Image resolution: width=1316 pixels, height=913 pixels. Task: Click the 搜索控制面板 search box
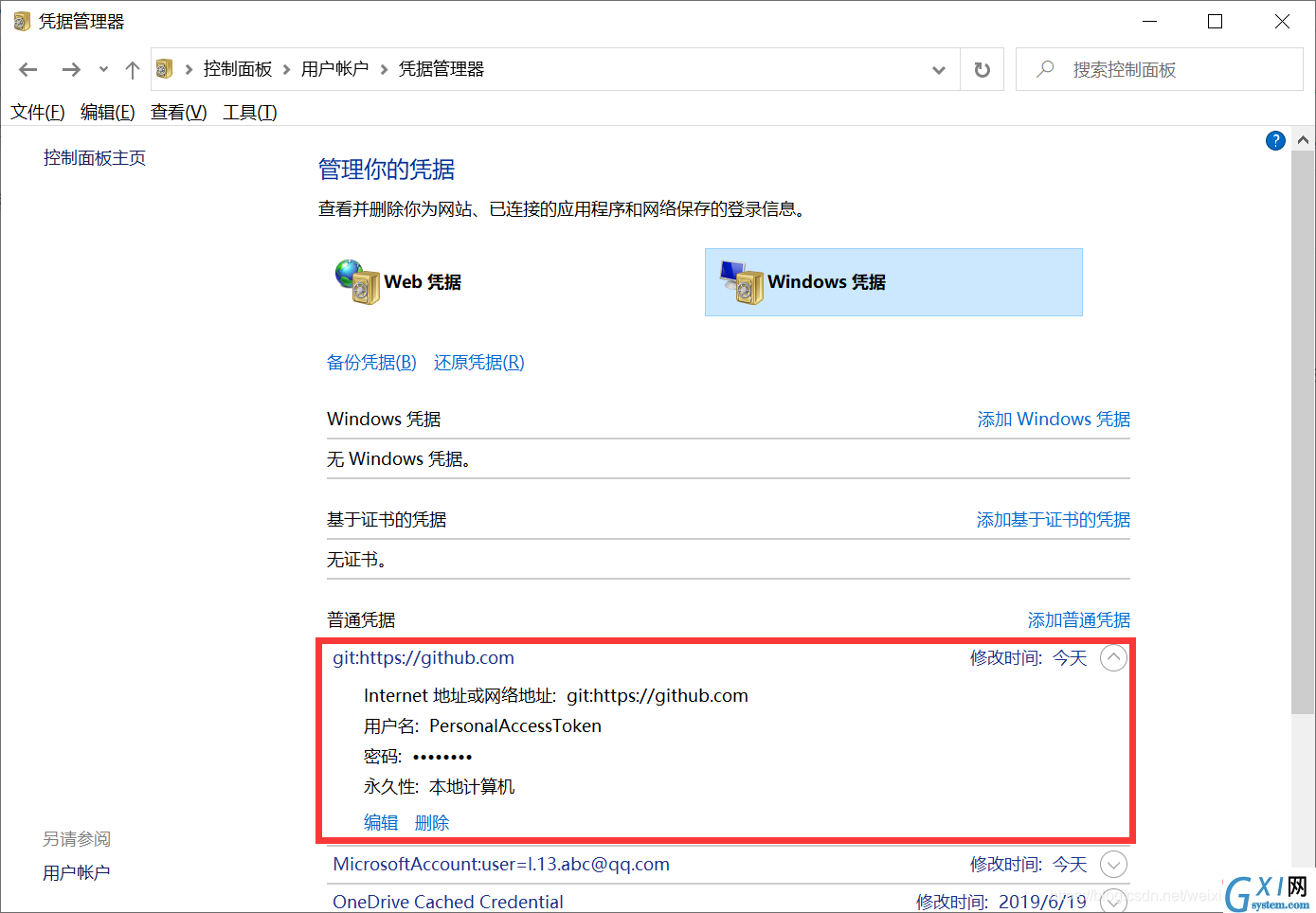(x=1159, y=69)
